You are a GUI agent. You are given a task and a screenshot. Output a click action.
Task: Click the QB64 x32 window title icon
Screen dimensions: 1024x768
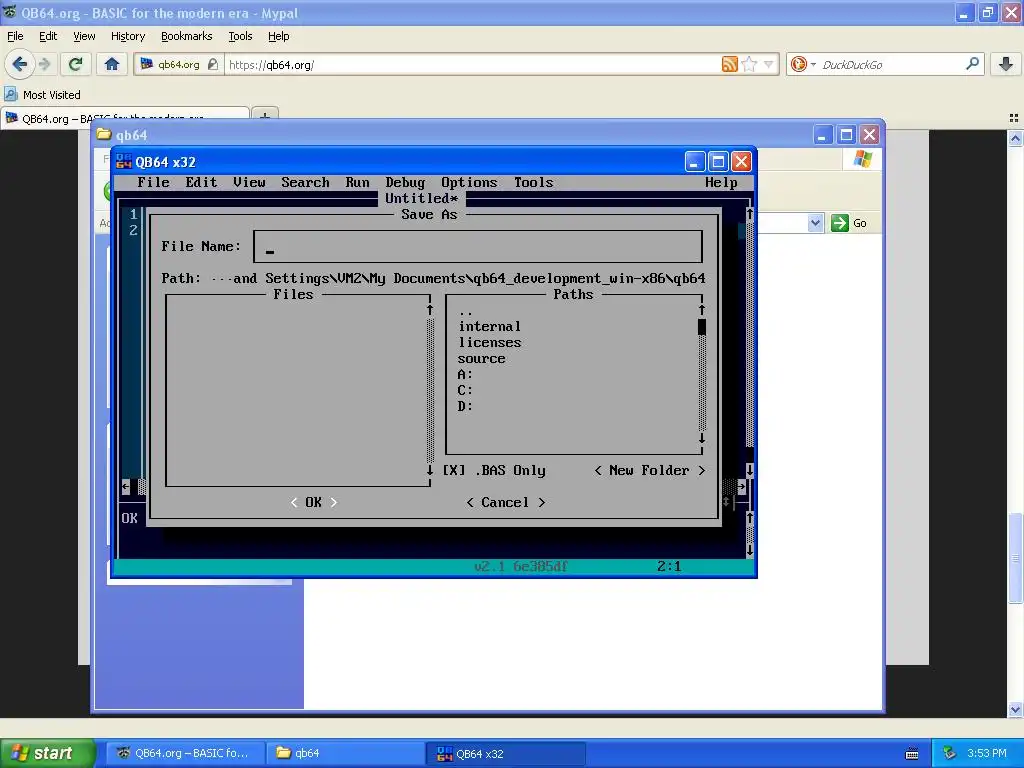pyautogui.click(x=124, y=162)
